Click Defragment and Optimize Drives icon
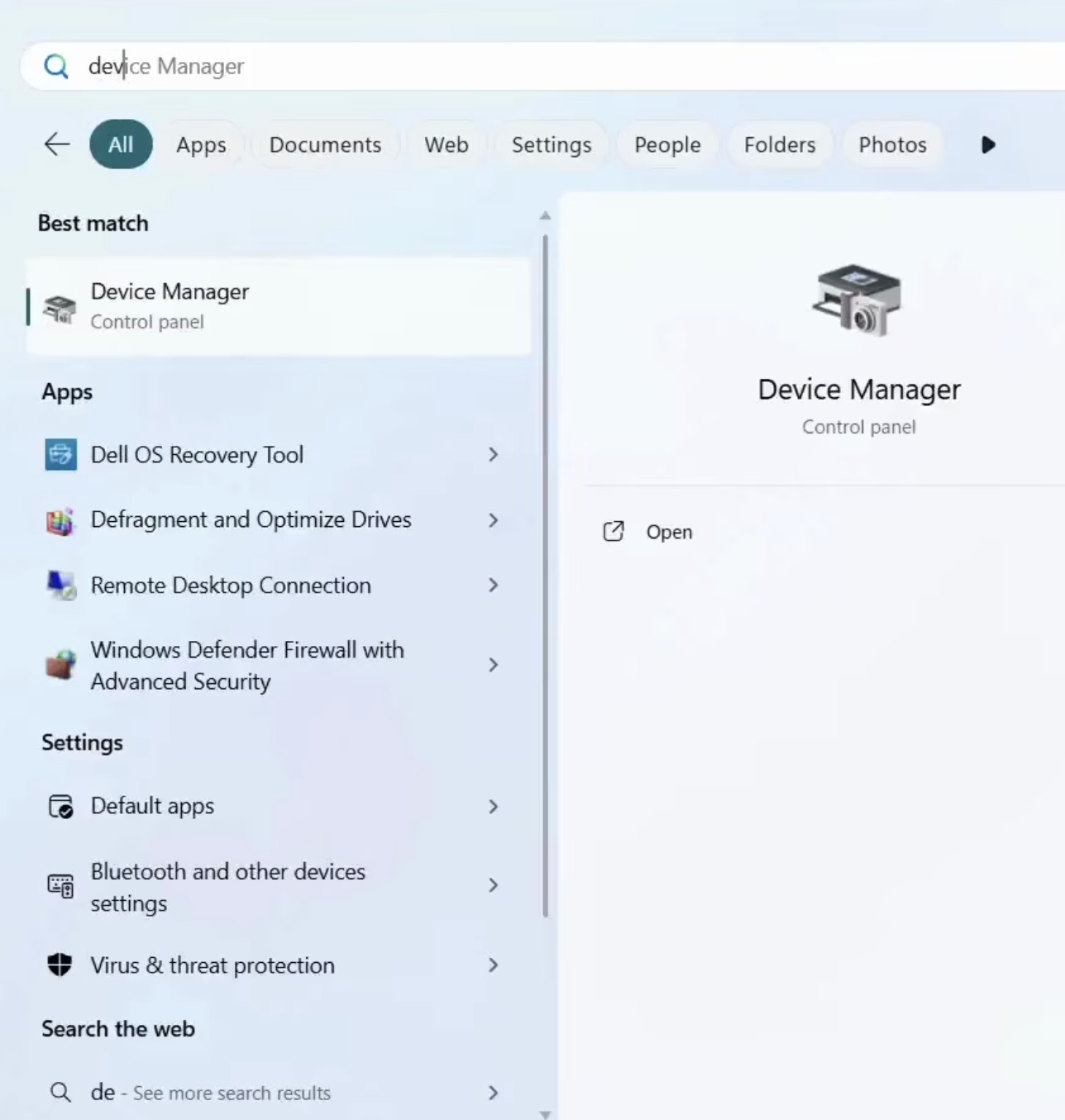 click(60, 520)
